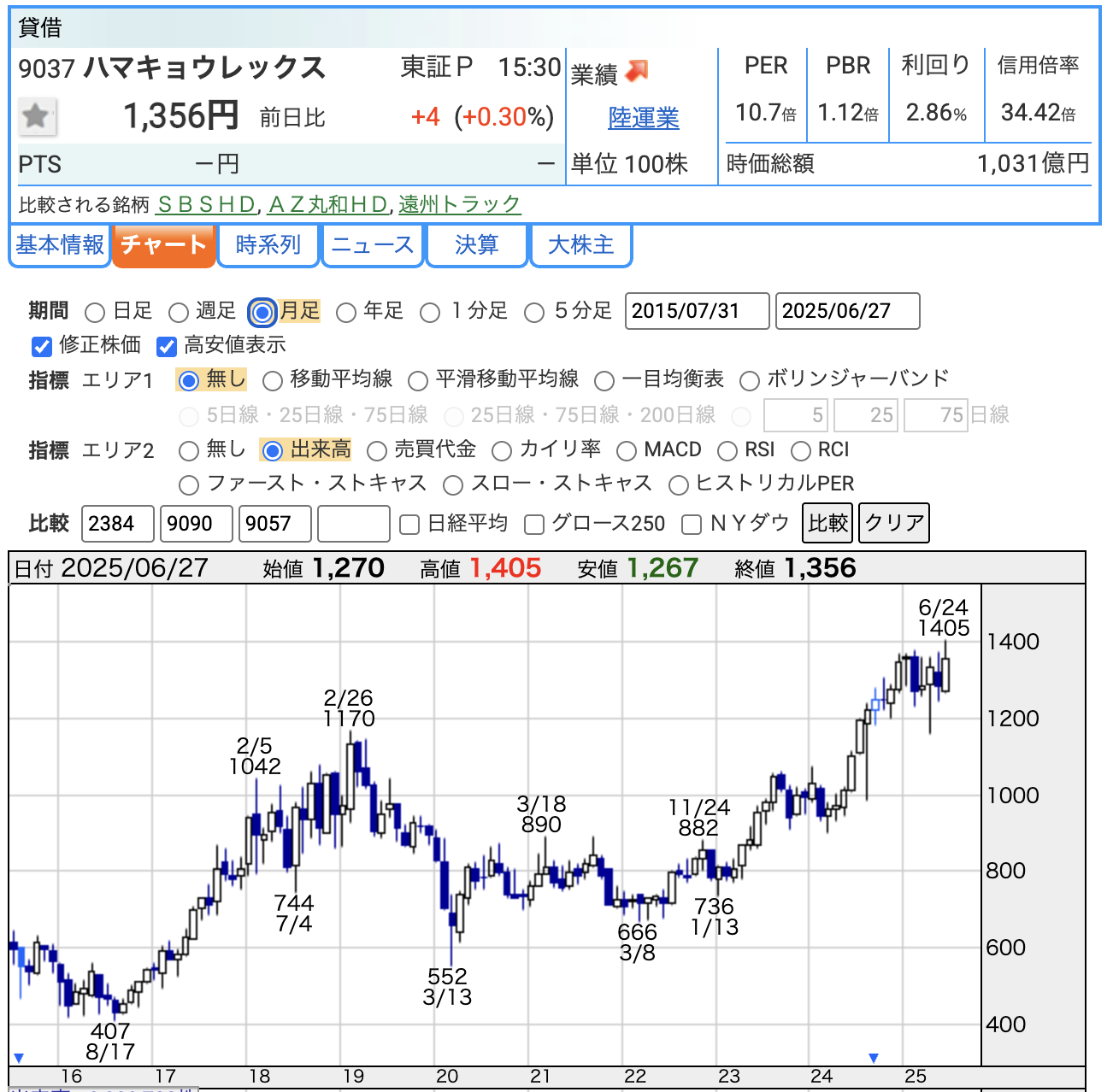
Task: Open the 時系列 tab
Action: pos(268,246)
